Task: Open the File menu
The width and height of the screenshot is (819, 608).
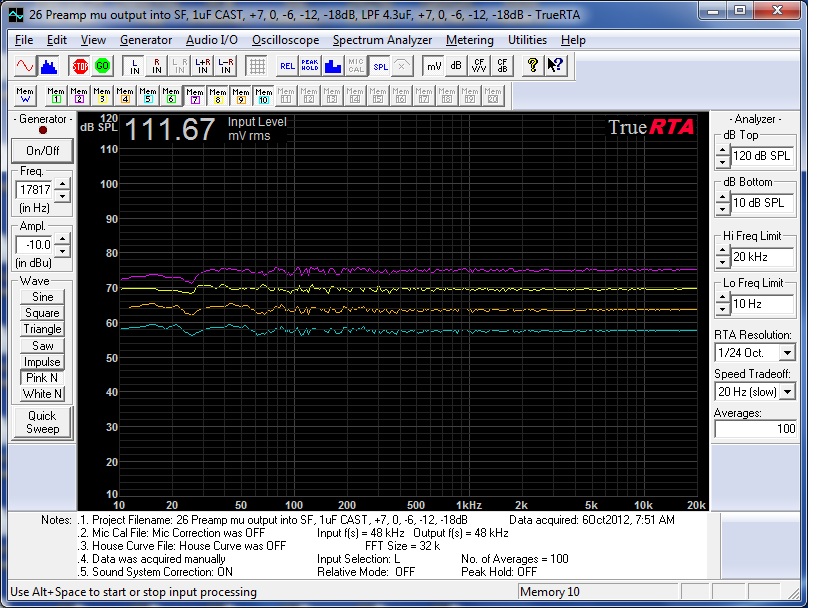Action: coord(24,40)
